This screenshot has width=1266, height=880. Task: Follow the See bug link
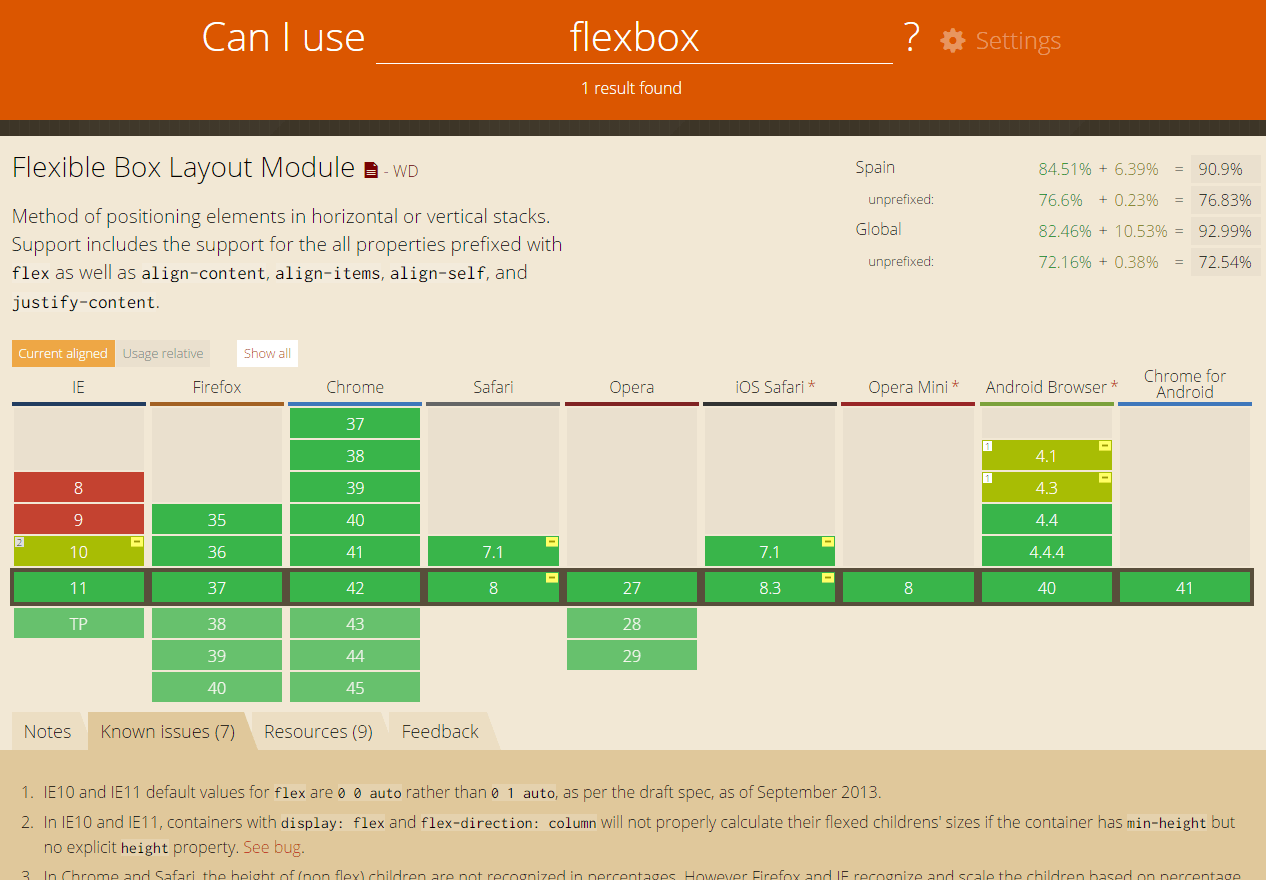[271, 847]
